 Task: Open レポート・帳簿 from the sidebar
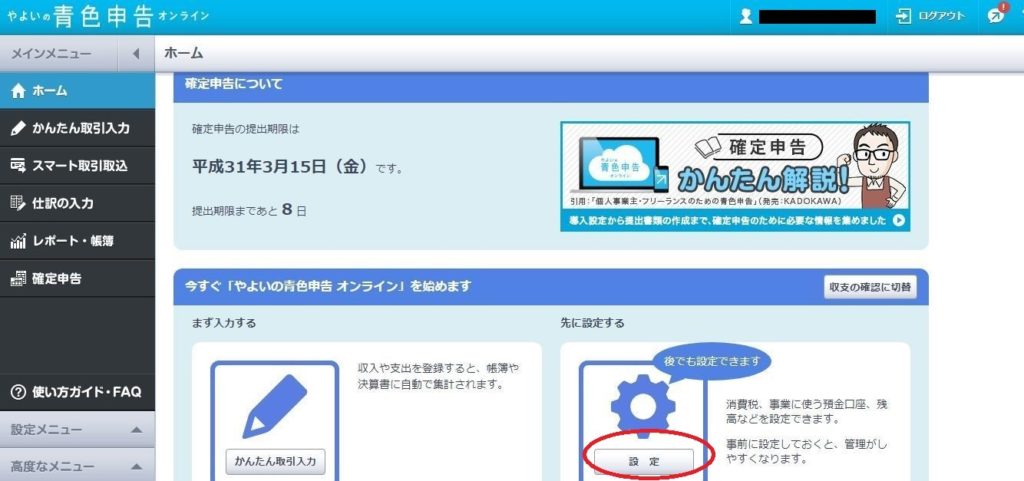pyautogui.click(x=78, y=241)
